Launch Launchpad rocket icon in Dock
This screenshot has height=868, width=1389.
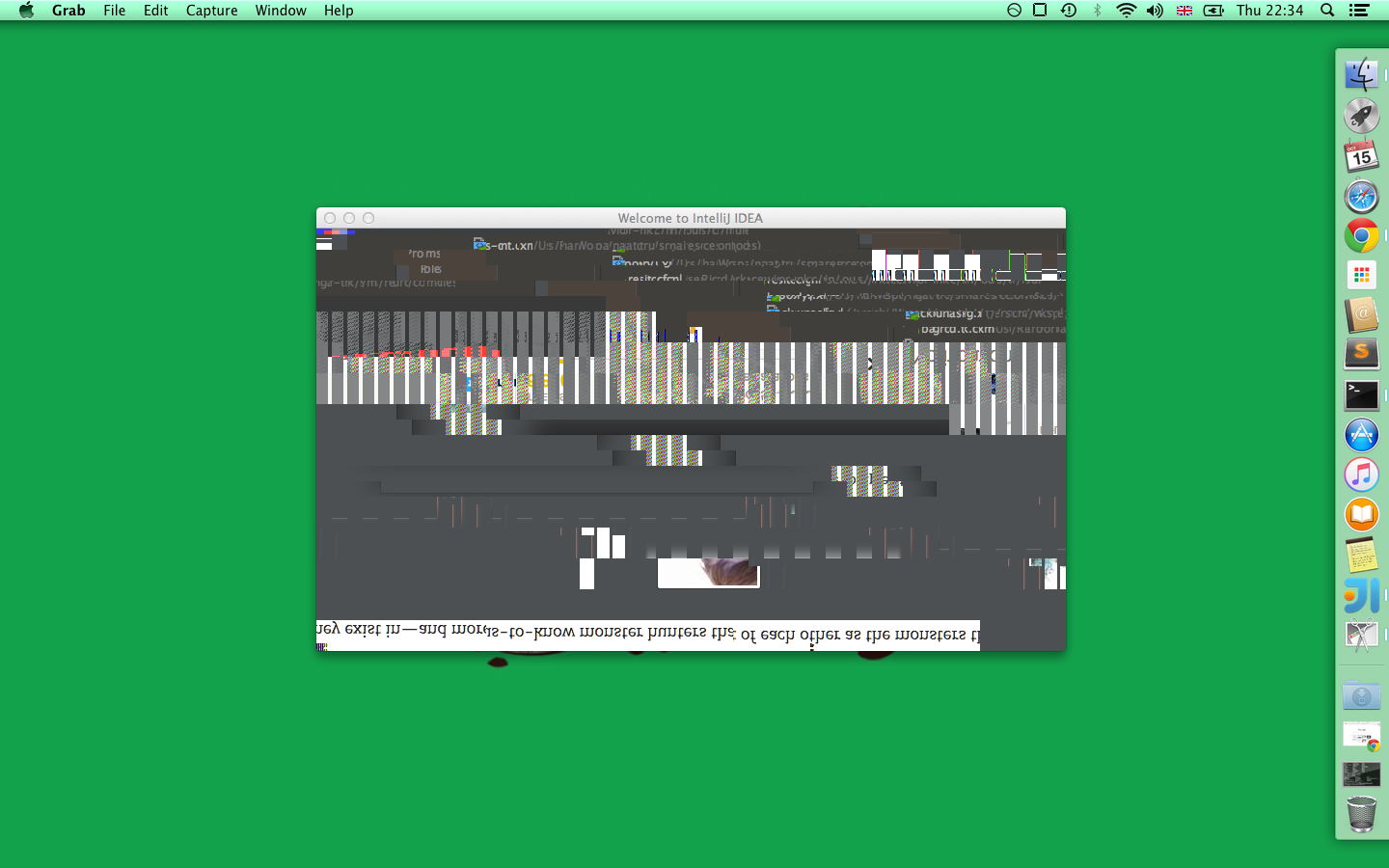point(1361,116)
